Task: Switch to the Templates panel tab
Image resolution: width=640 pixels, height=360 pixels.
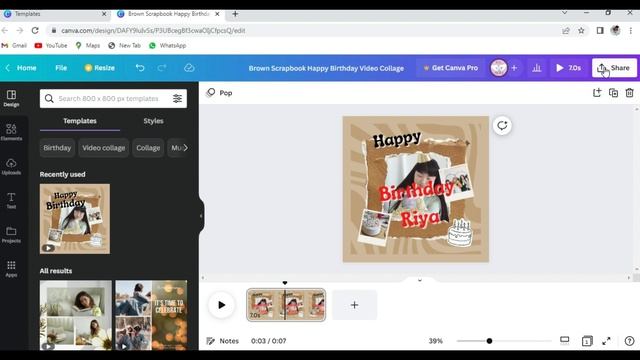Action: (80, 121)
